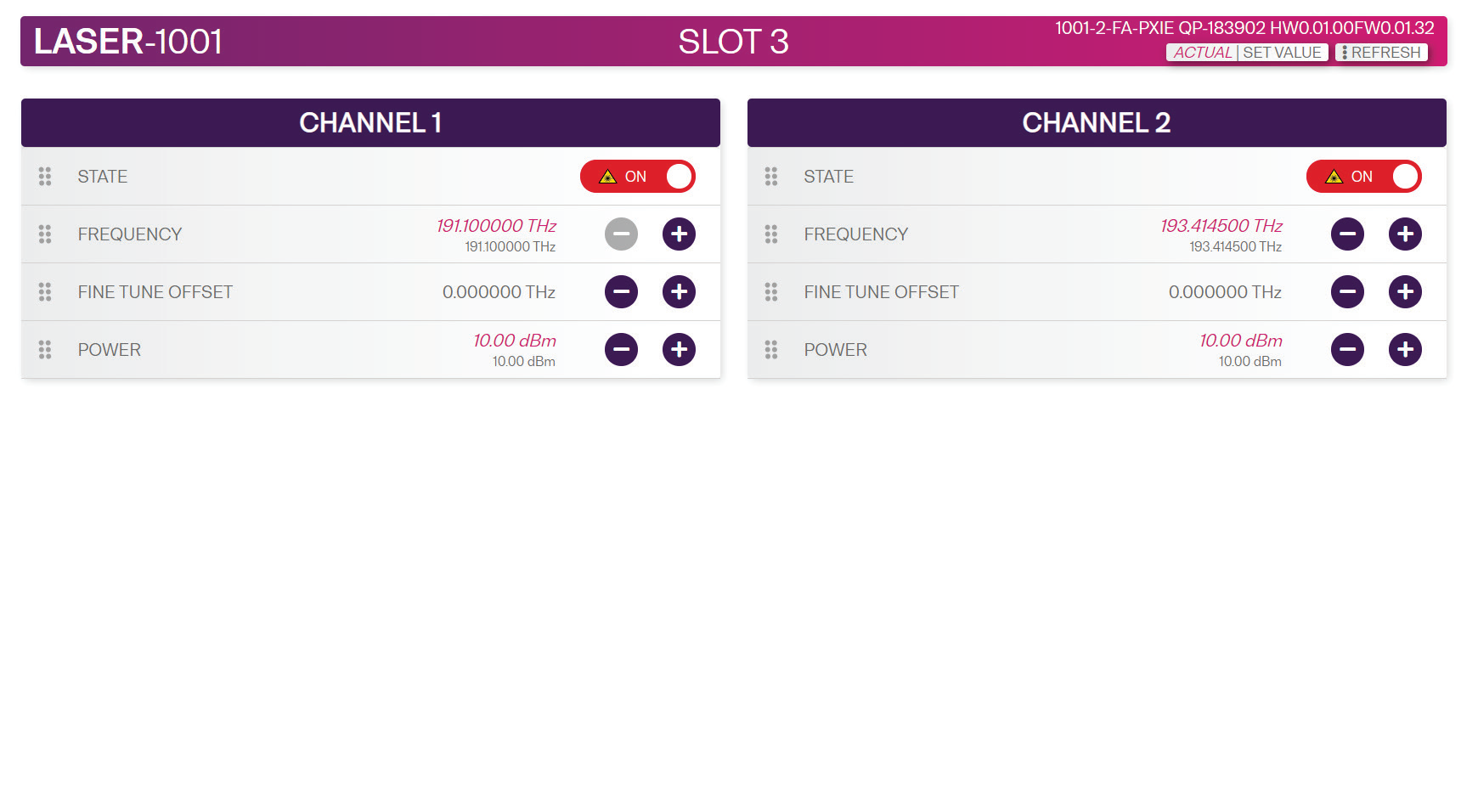
Task: Decrease Channel 2 fine tune offset
Action: click(1347, 292)
